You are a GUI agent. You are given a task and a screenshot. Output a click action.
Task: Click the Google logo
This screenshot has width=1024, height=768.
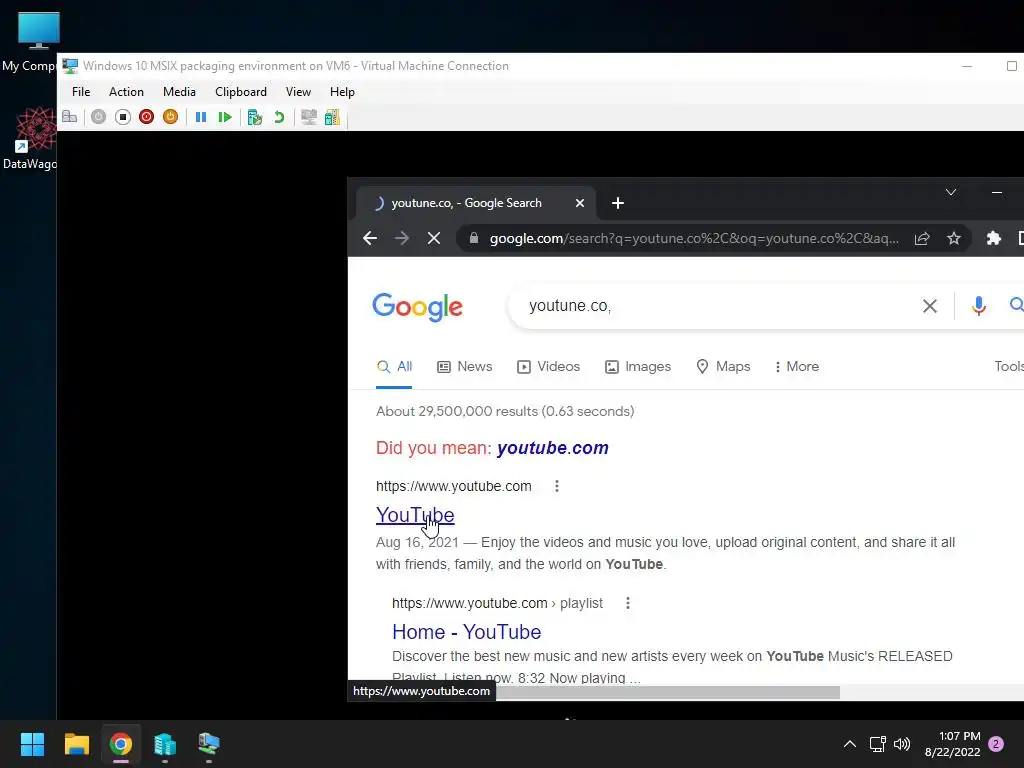point(417,307)
